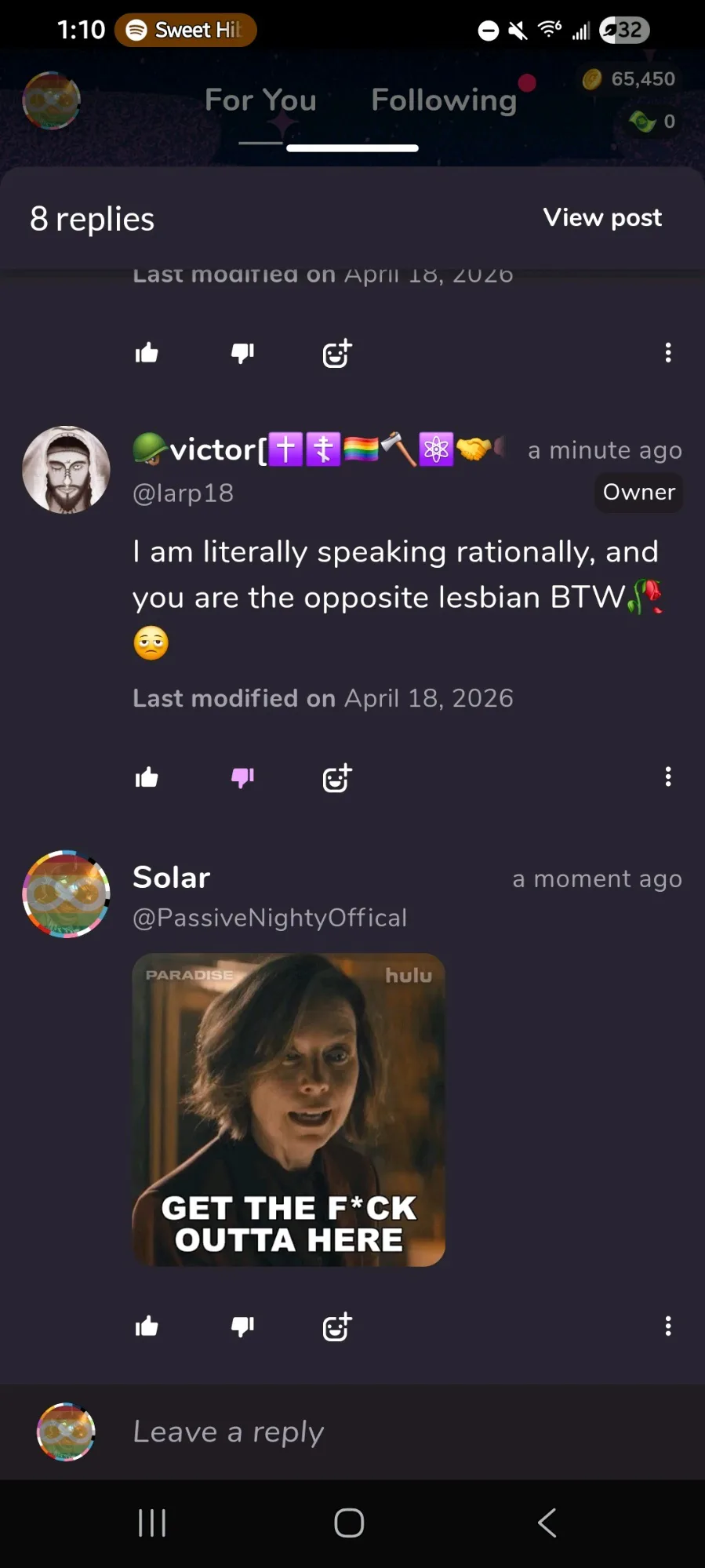Tap the coin balance 65,450 icon

click(592, 79)
